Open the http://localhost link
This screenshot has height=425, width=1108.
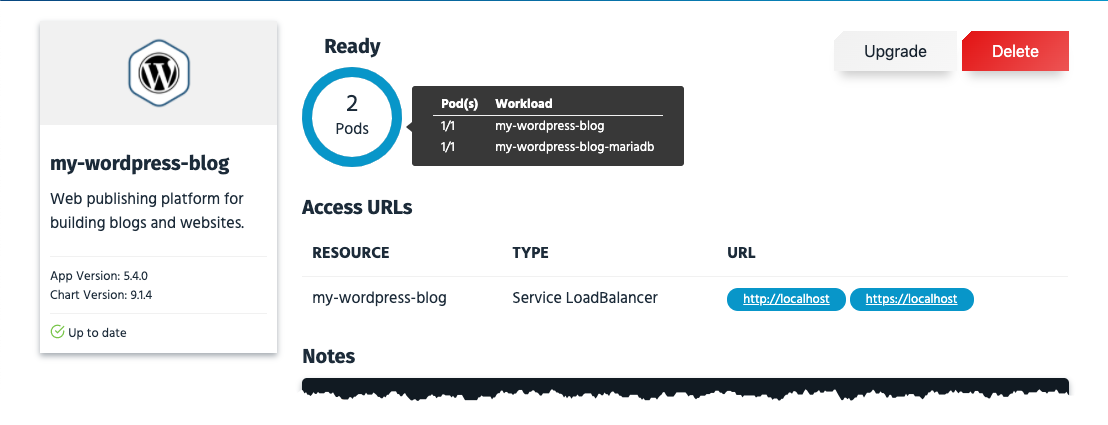tap(786, 299)
